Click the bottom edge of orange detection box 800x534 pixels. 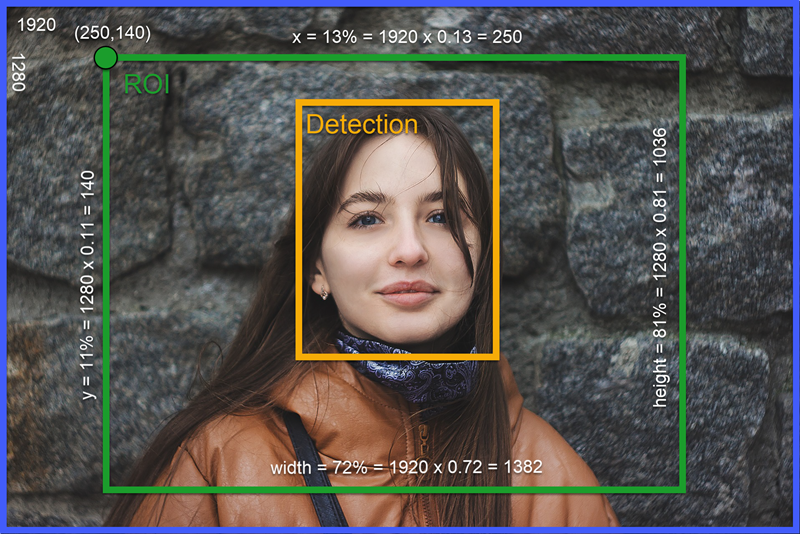(397, 356)
